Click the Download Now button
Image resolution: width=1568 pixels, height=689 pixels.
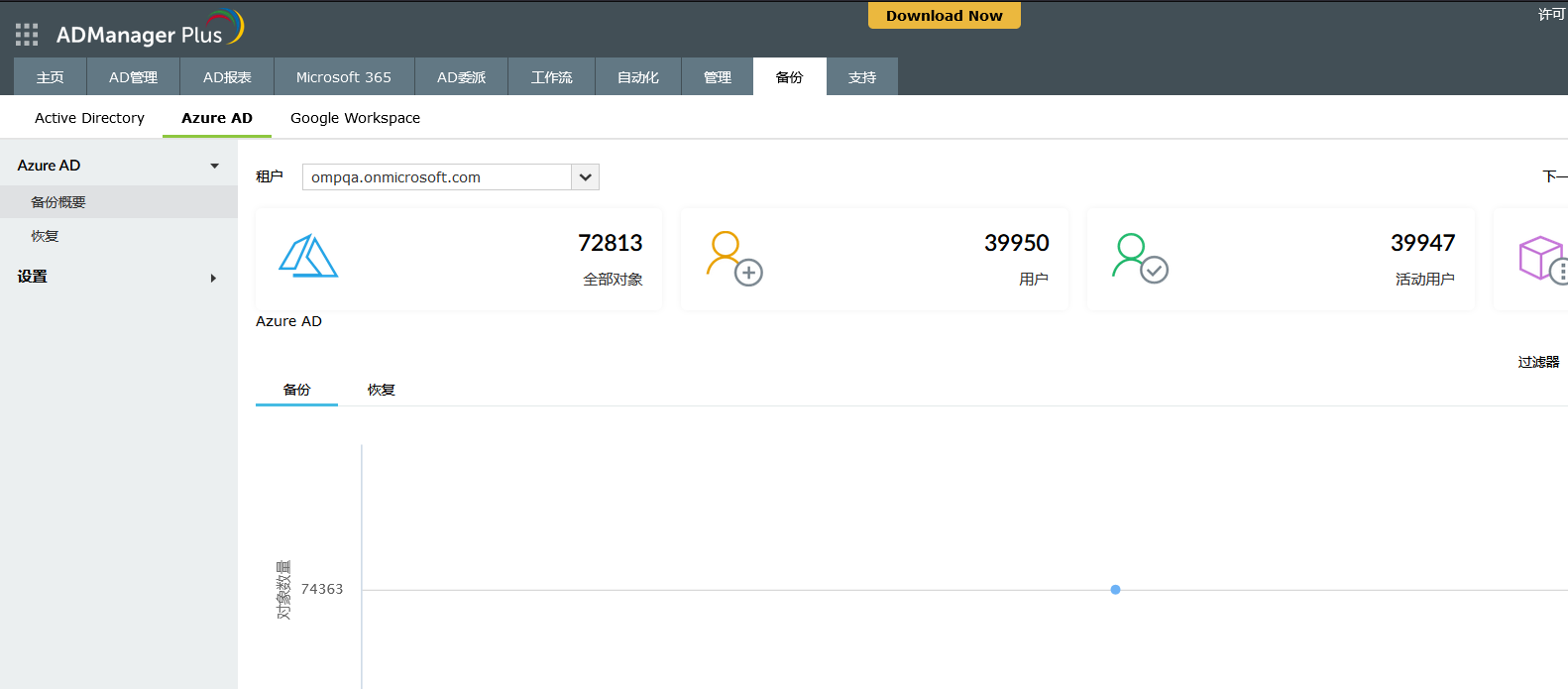(x=944, y=16)
